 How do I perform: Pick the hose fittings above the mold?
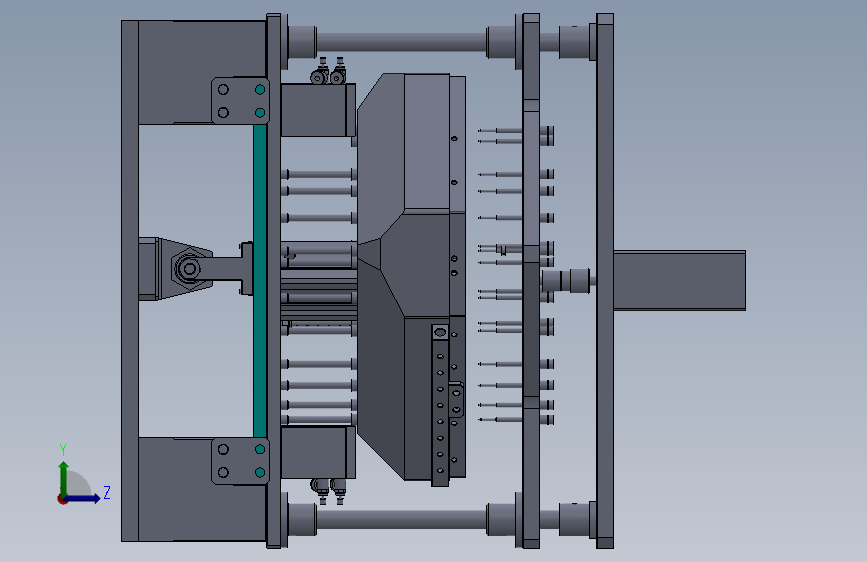click(328, 70)
